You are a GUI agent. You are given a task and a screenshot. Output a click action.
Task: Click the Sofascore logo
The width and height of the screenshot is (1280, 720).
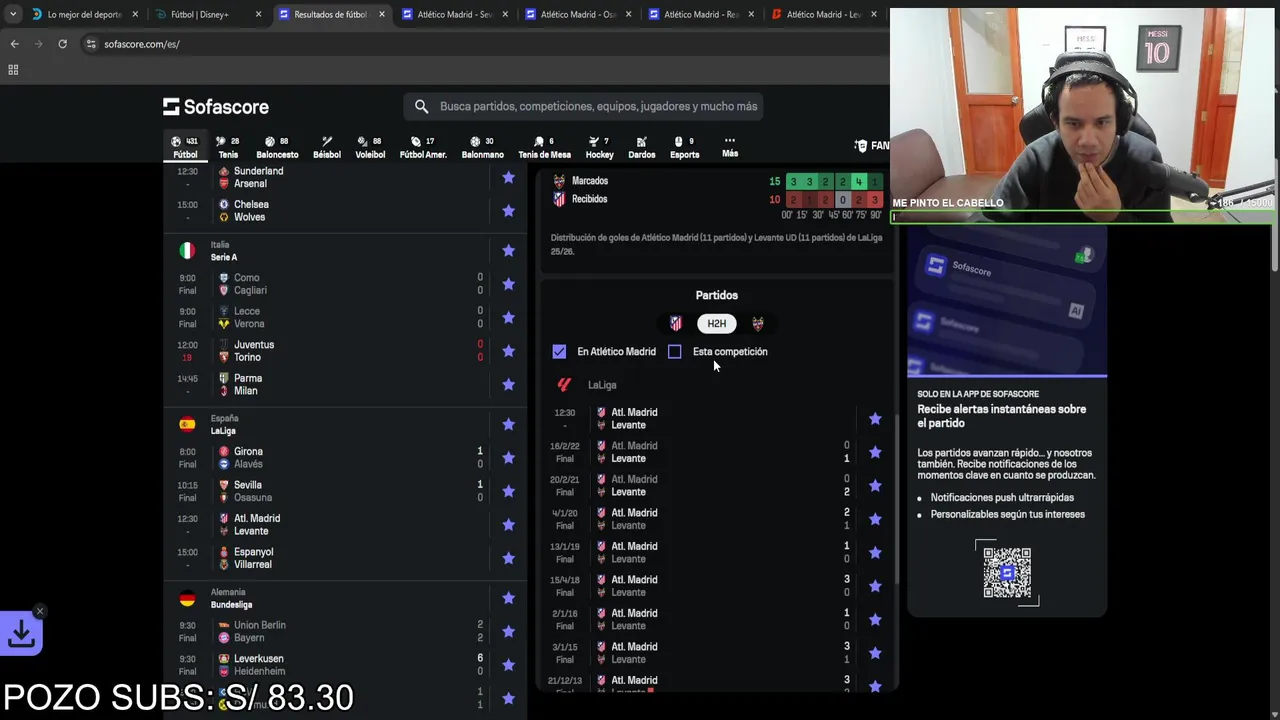coord(216,107)
